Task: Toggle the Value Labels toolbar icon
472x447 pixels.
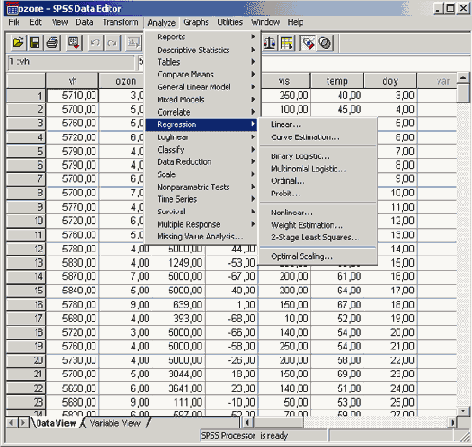Action: [x=308, y=43]
